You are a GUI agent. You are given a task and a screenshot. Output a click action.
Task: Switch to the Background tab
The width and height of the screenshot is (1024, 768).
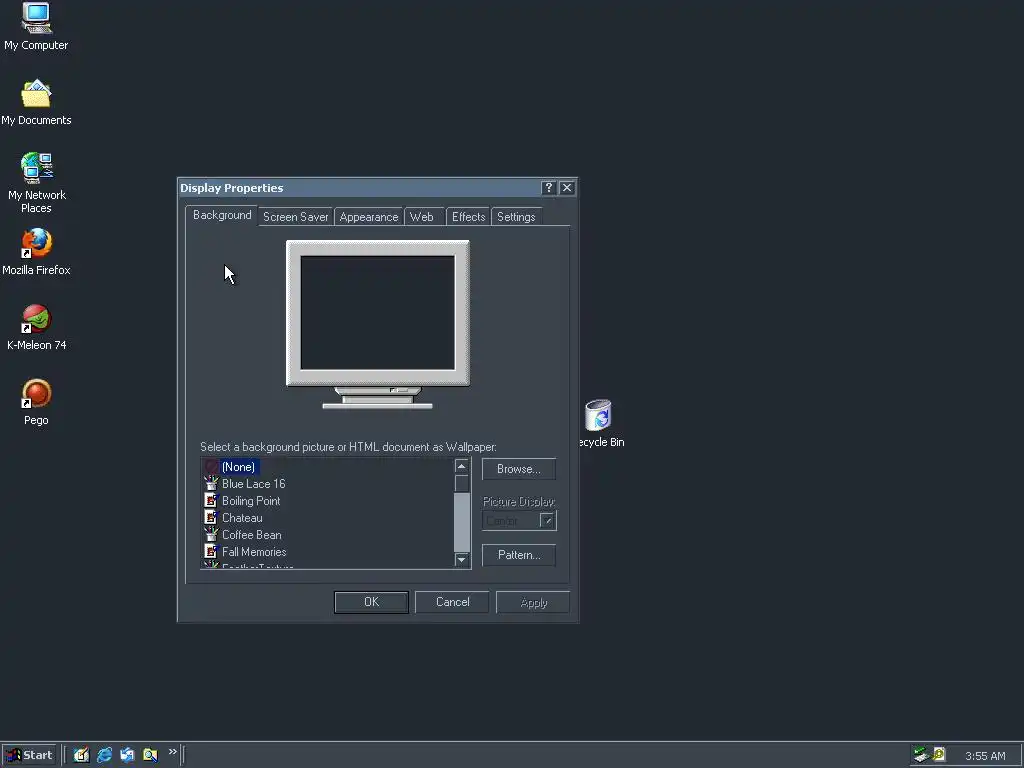222,215
